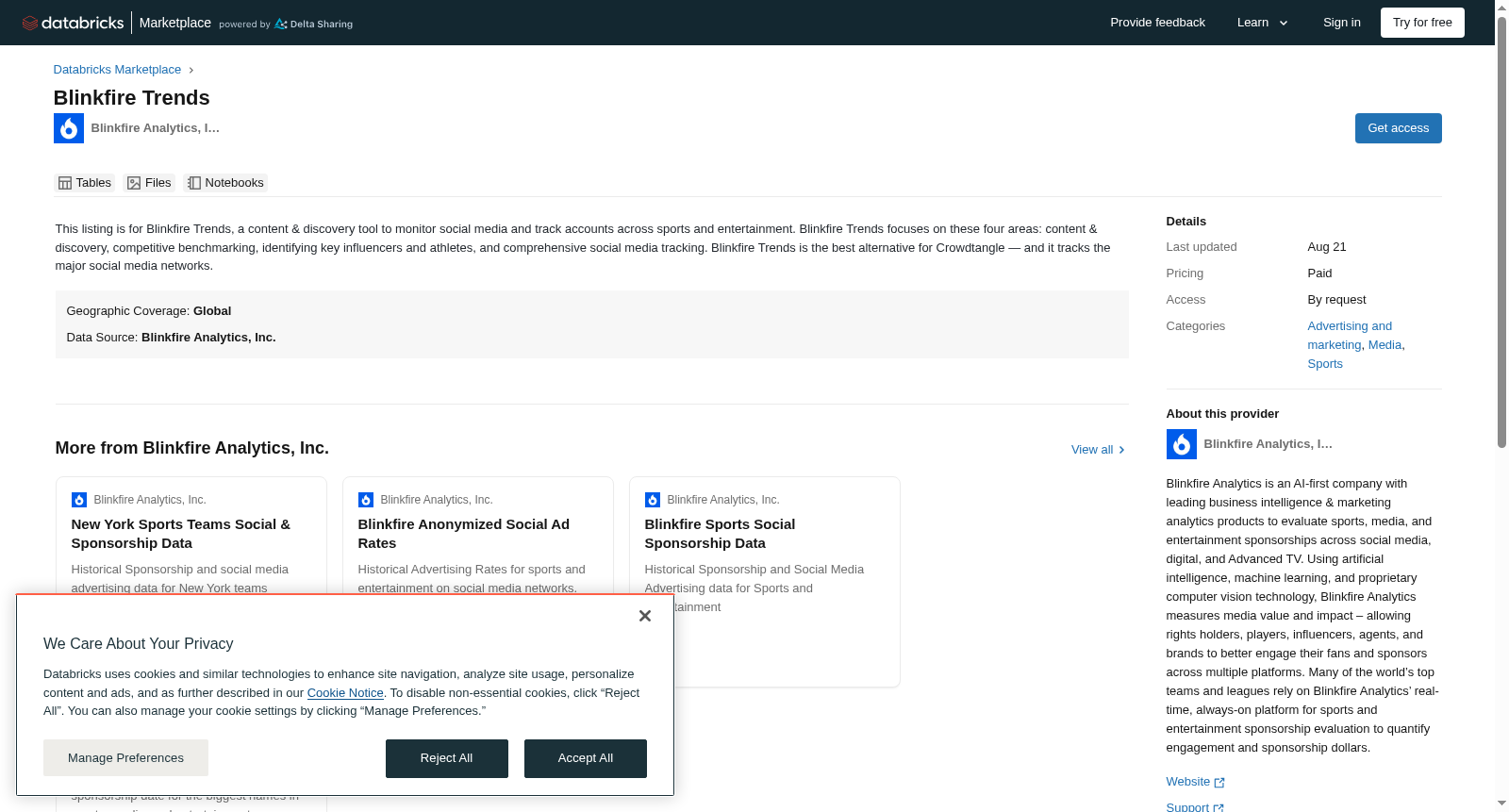Click 'Aug 21' last updated value
Viewport: 1509px width, 812px height.
pyautogui.click(x=1327, y=247)
